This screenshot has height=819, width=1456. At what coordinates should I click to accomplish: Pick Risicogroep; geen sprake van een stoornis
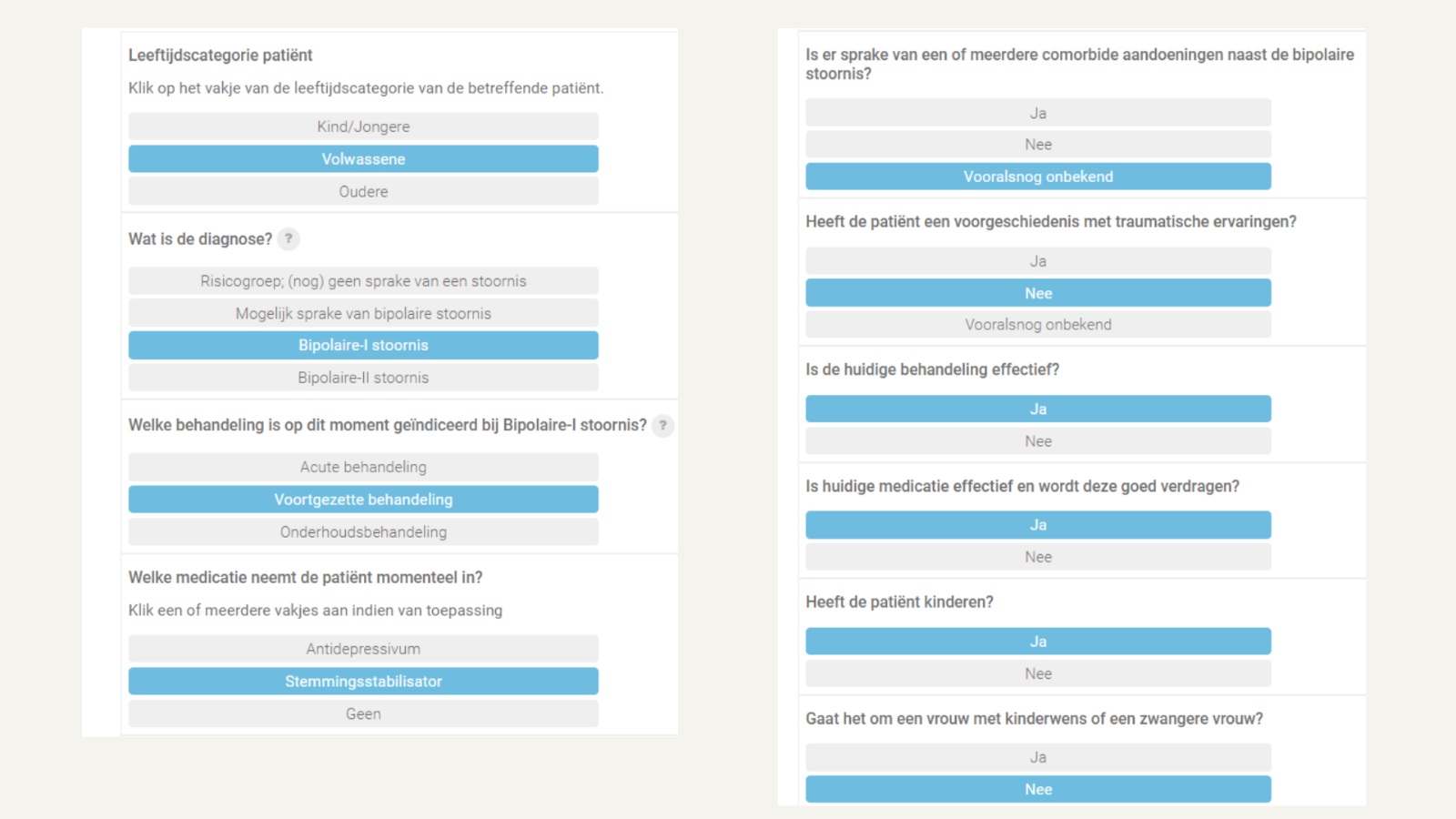point(363,281)
